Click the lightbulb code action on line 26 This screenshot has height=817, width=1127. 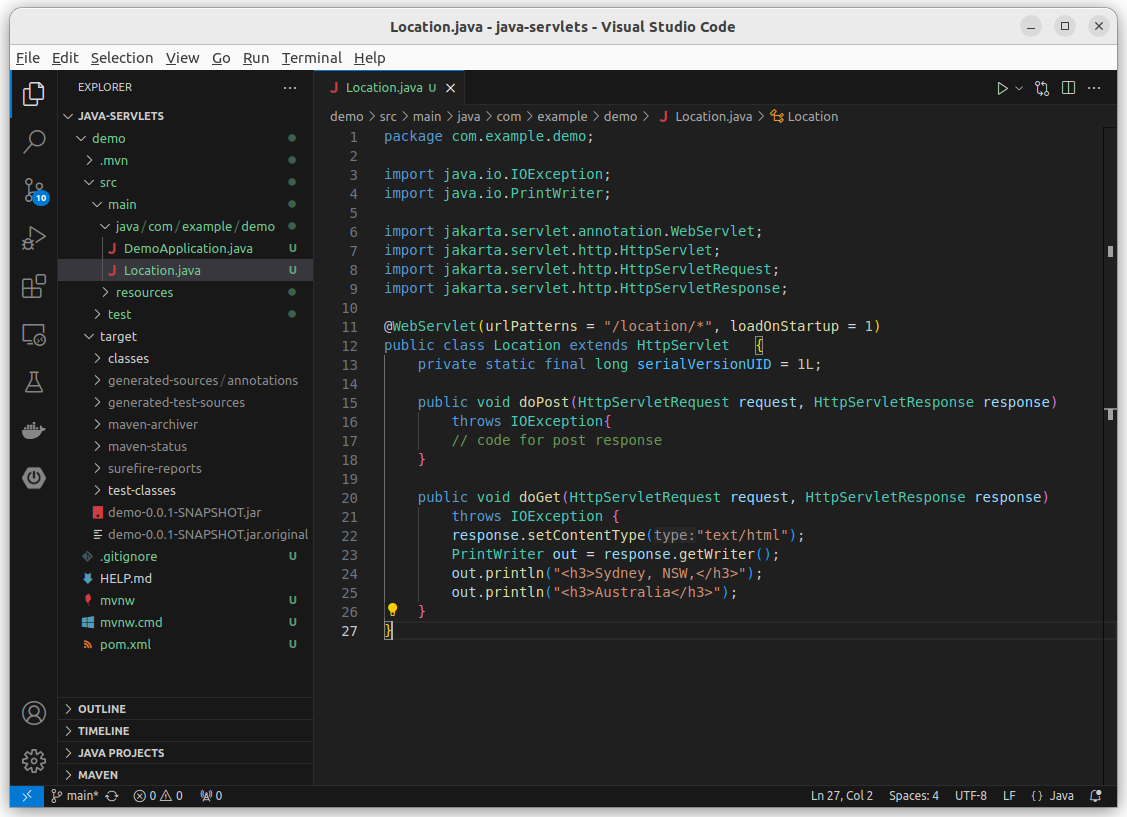click(392, 610)
